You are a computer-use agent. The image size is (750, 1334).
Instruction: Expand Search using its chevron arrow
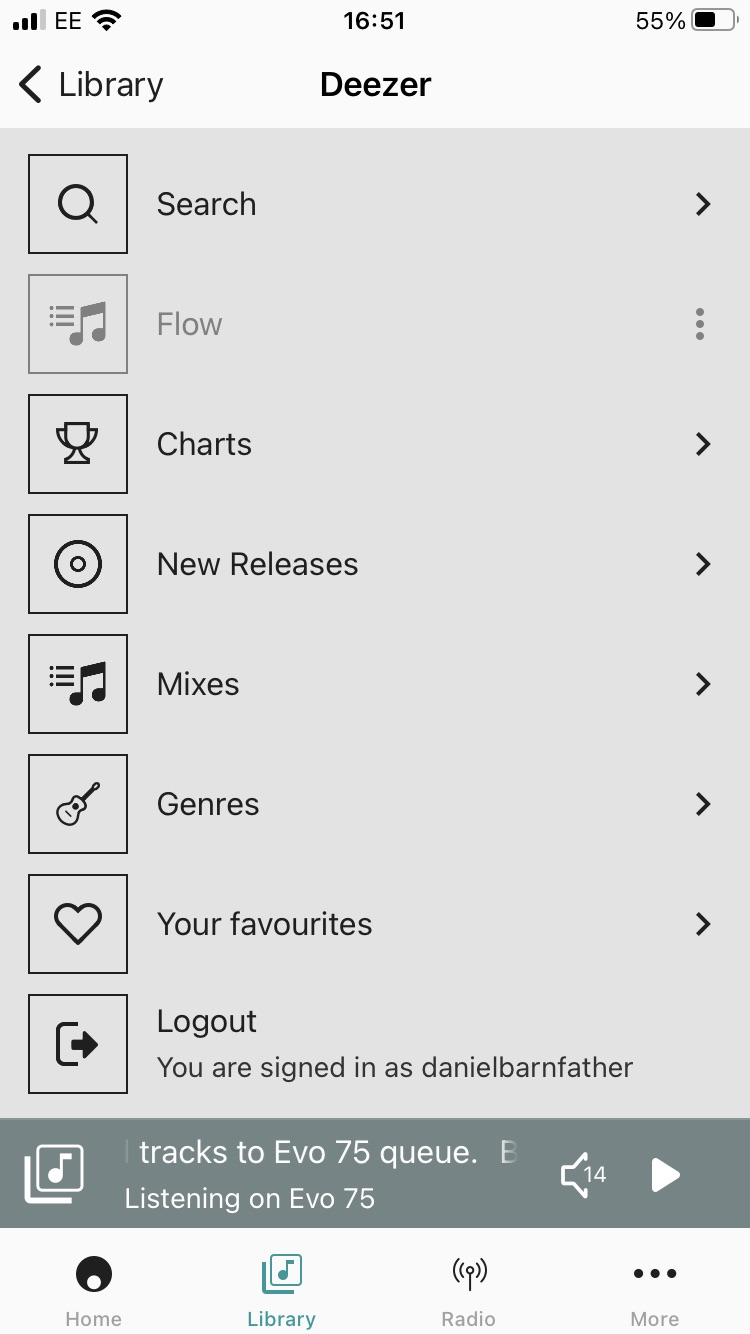coord(703,204)
